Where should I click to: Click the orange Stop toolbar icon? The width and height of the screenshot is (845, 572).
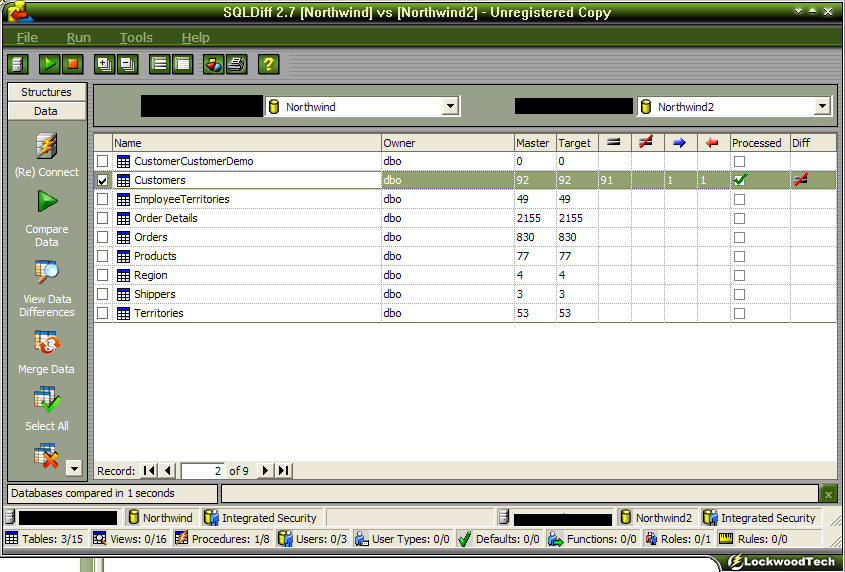[72, 64]
